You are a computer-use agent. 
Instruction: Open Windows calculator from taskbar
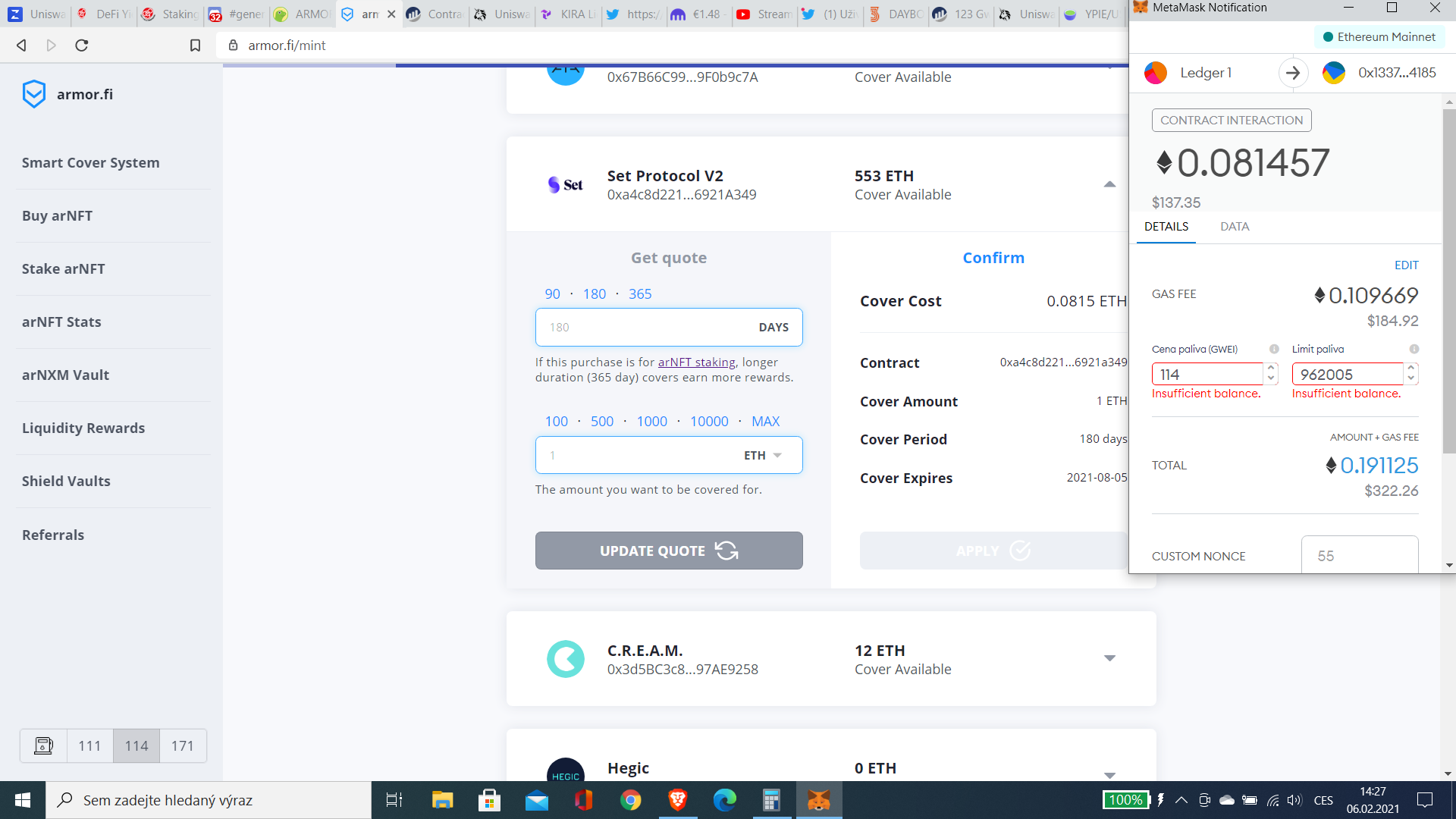pos(771,800)
